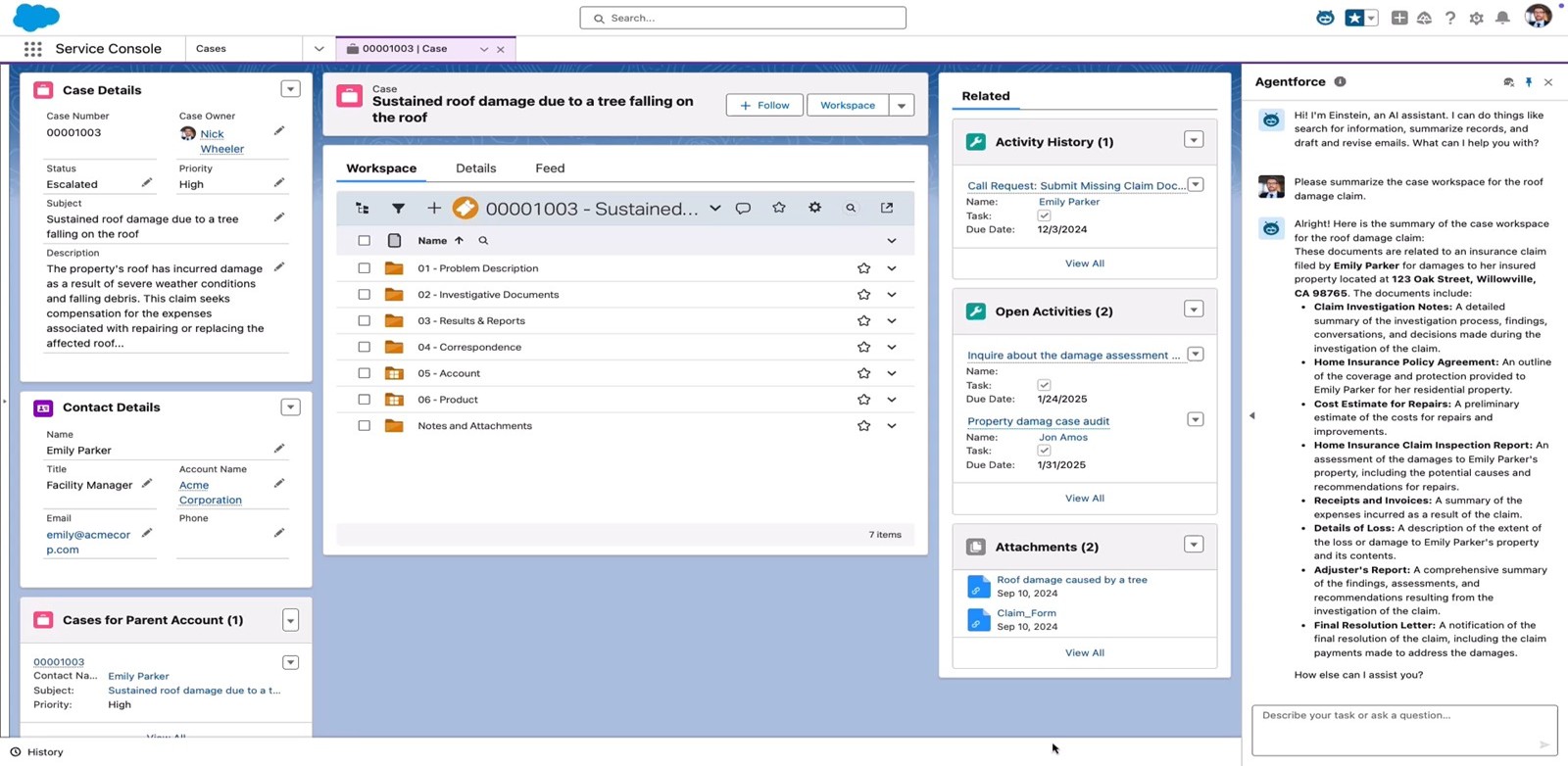The width and height of the screenshot is (1568, 766).
Task: Click the Follow button
Action: tap(764, 105)
